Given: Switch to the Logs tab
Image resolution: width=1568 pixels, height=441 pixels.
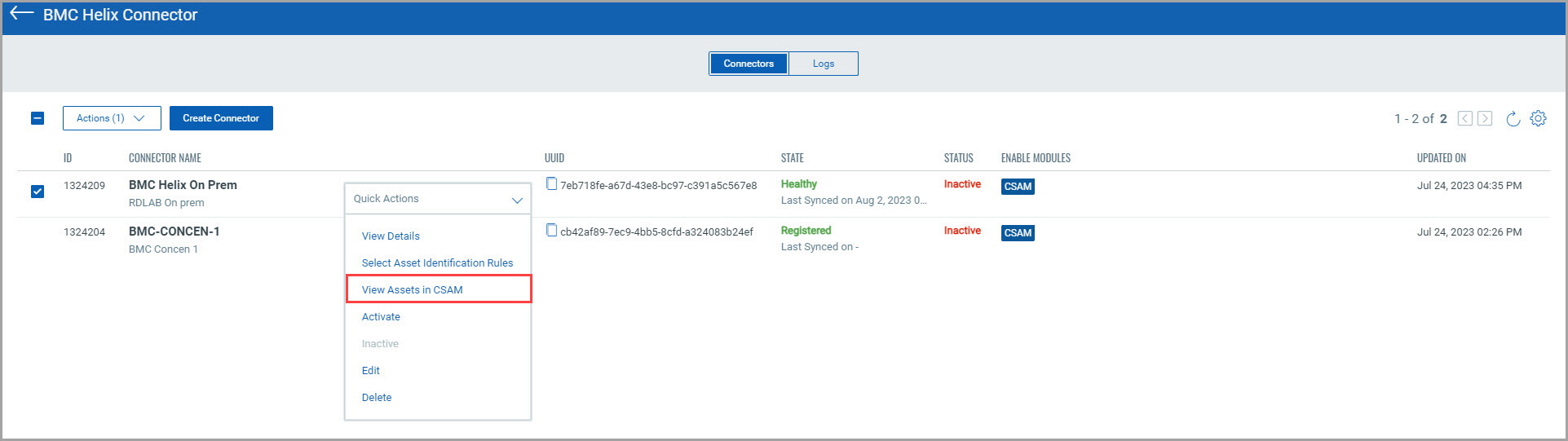Looking at the screenshot, I should point(824,64).
